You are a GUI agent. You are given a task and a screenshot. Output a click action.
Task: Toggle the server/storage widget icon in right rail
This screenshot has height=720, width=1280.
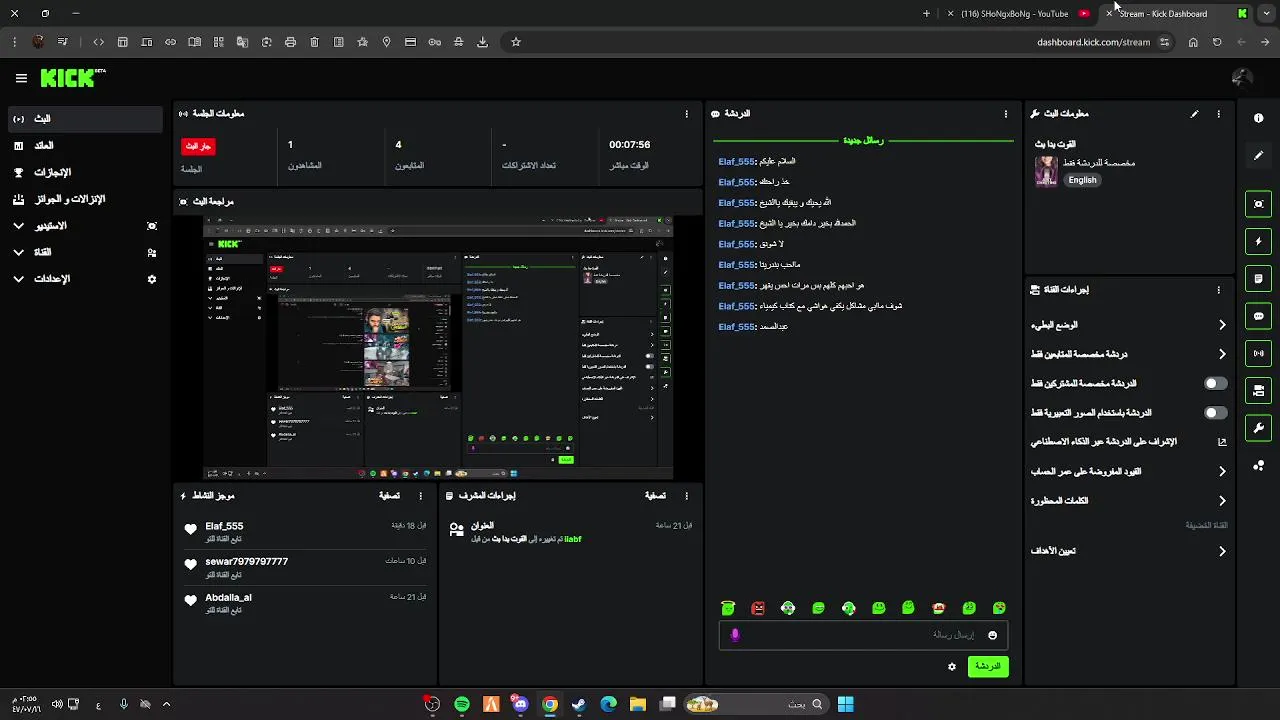(1258, 390)
